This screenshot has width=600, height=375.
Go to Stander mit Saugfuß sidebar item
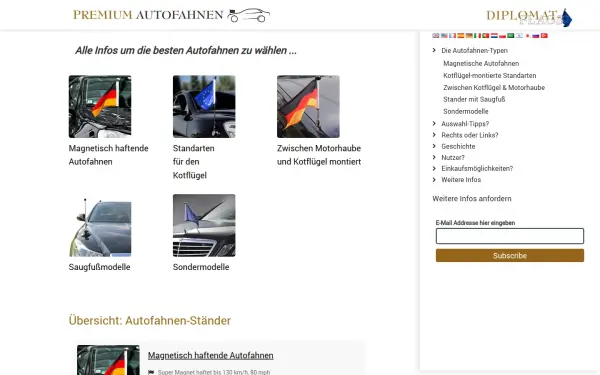tap(474, 99)
